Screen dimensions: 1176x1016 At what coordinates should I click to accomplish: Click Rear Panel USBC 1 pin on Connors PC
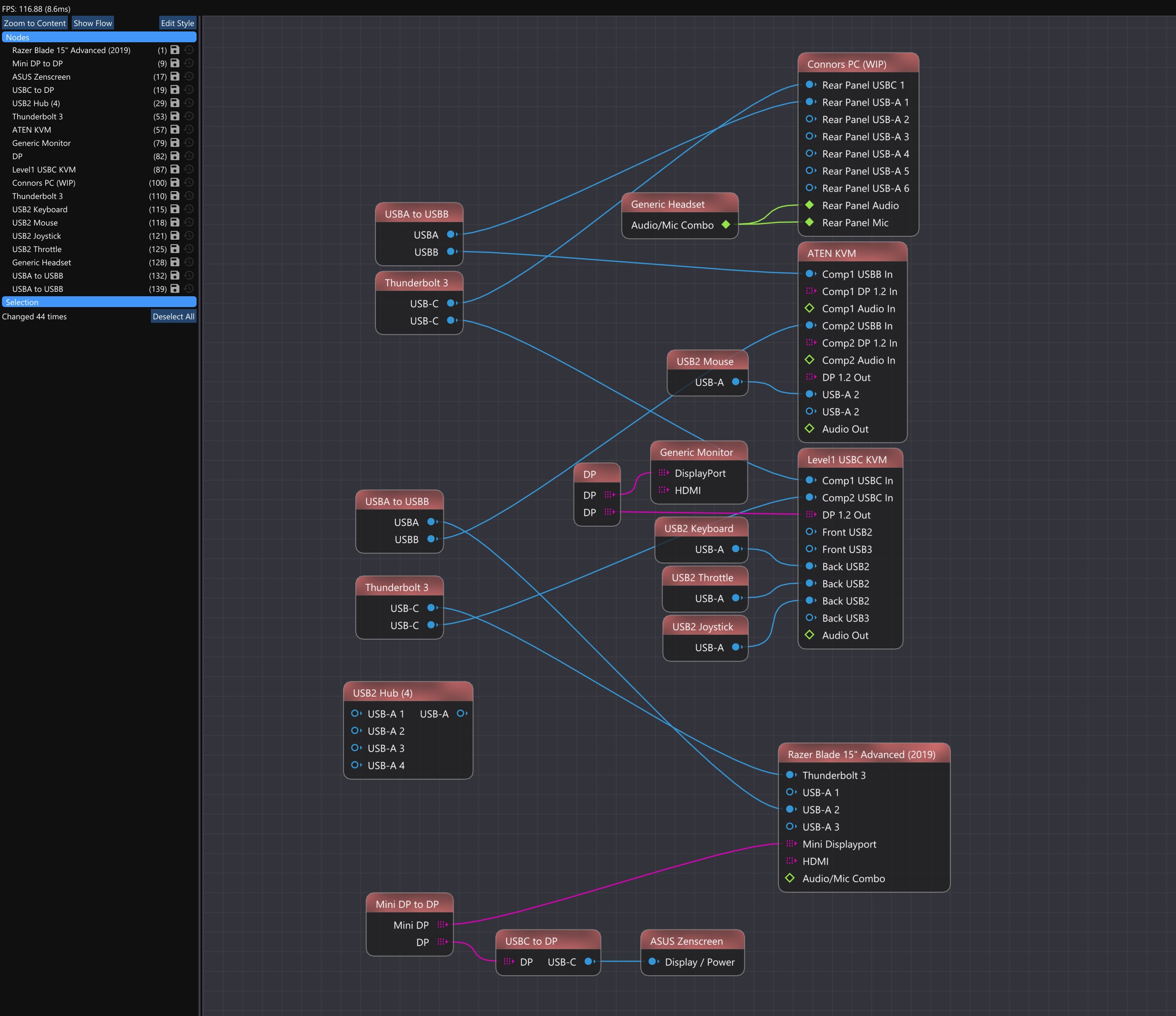coord(810,85)
